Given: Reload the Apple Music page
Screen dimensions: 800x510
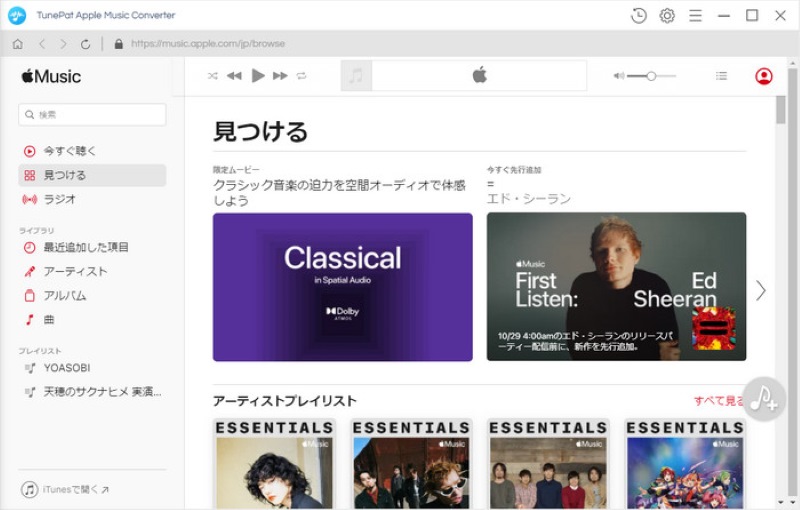Looking at the screenshot, I should tap(85, 44).
